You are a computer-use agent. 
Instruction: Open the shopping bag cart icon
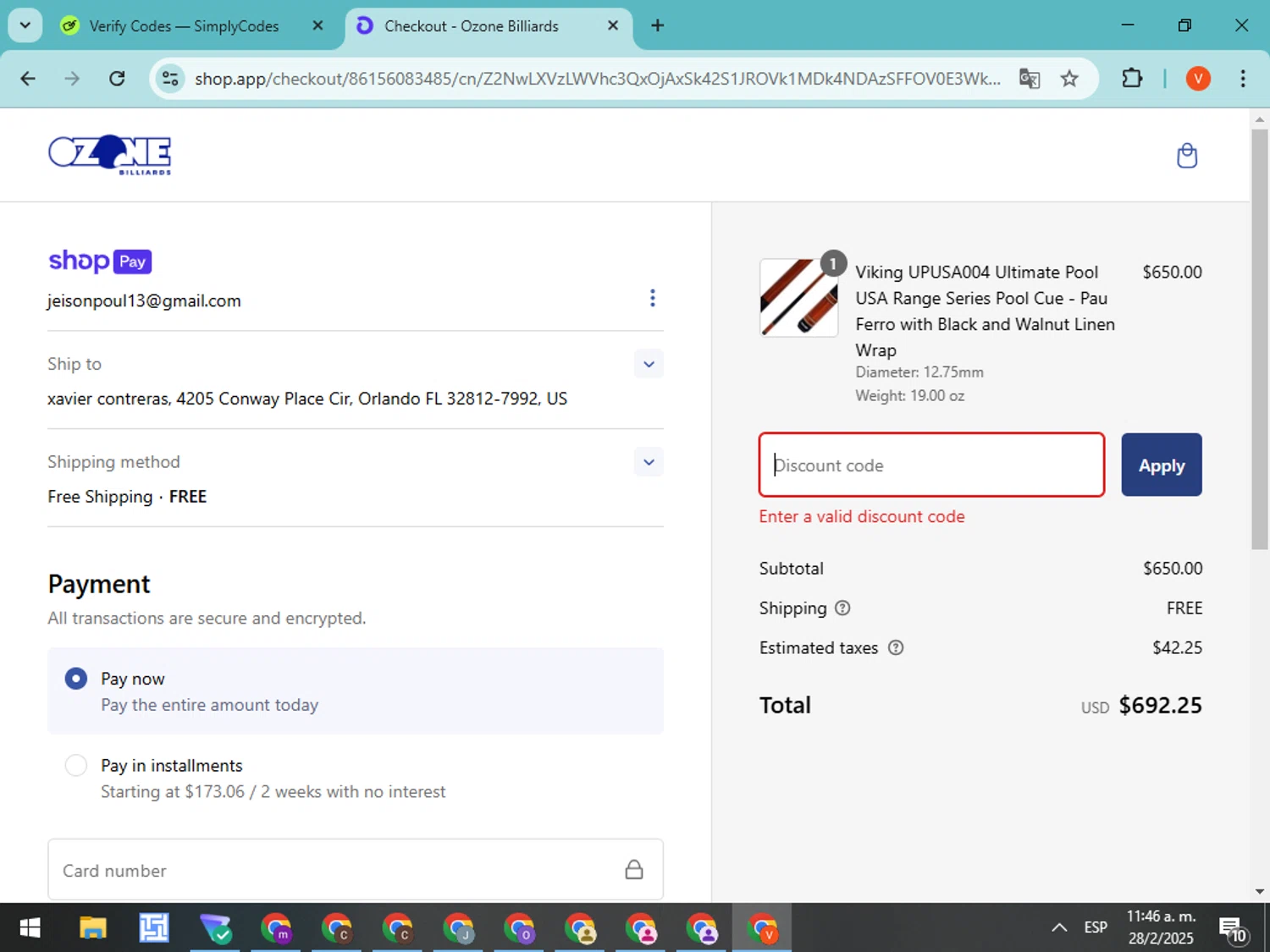1187,156
